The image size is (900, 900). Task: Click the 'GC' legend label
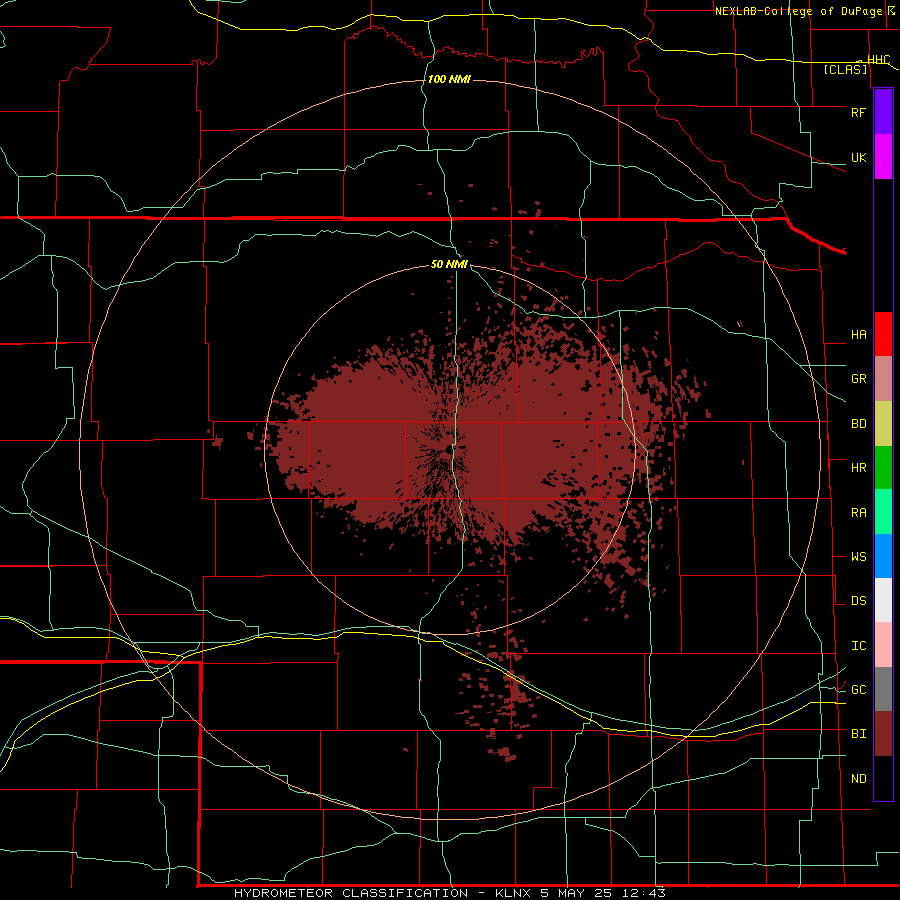[x=858, y=690]
